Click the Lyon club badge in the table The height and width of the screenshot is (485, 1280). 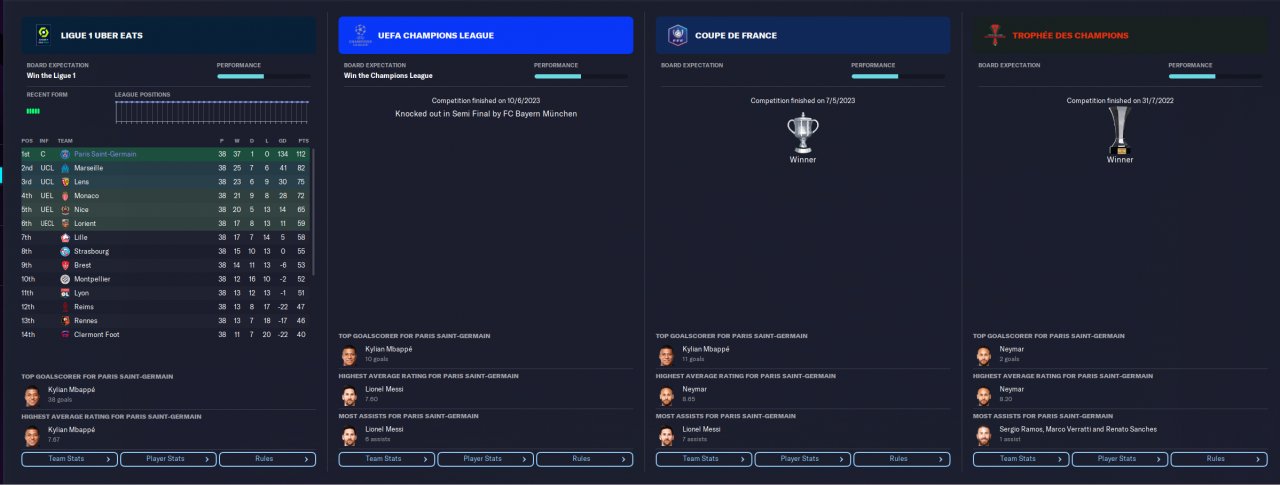[x=65, y=293]
